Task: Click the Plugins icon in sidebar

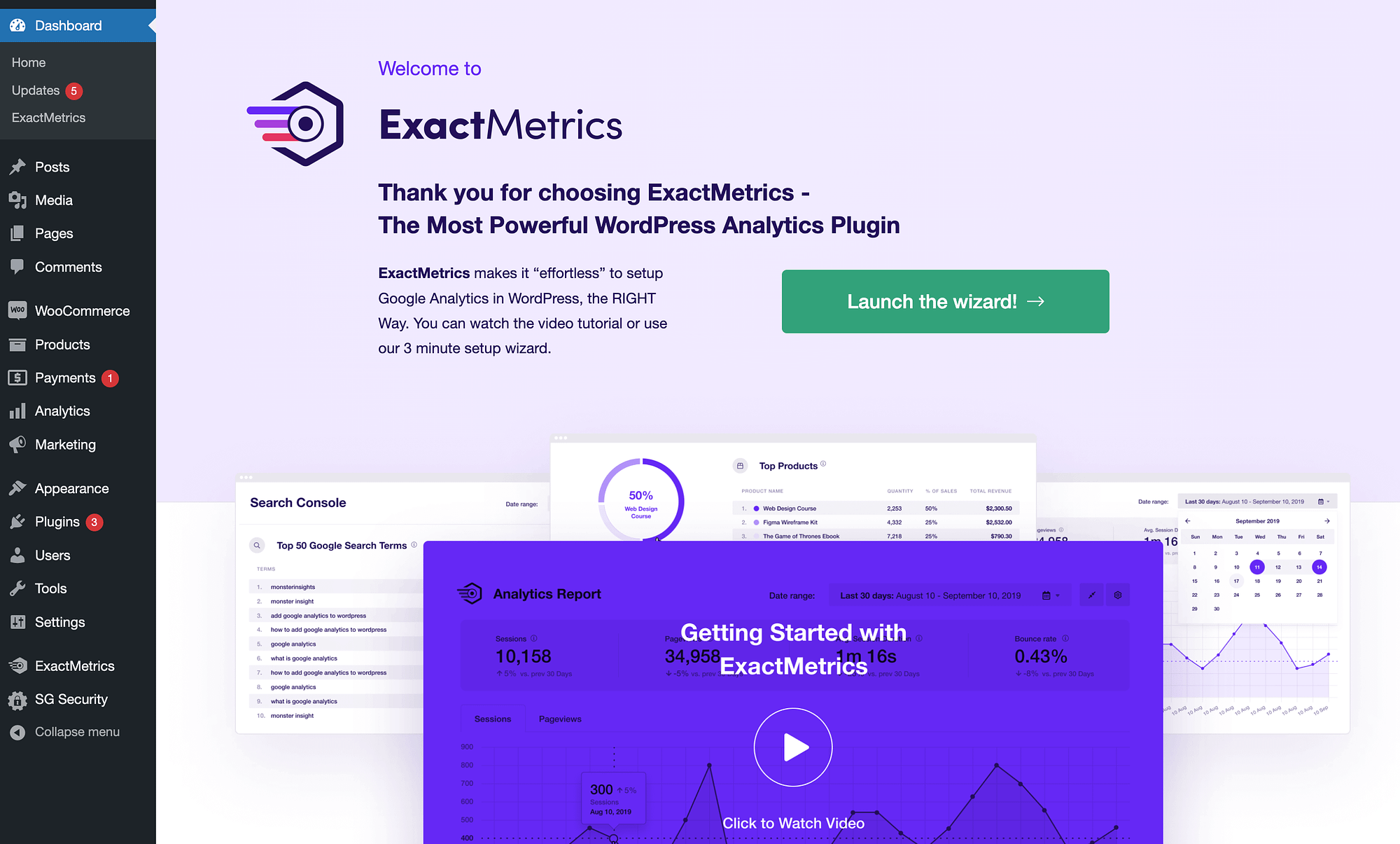Action: (x=18, y=521)
